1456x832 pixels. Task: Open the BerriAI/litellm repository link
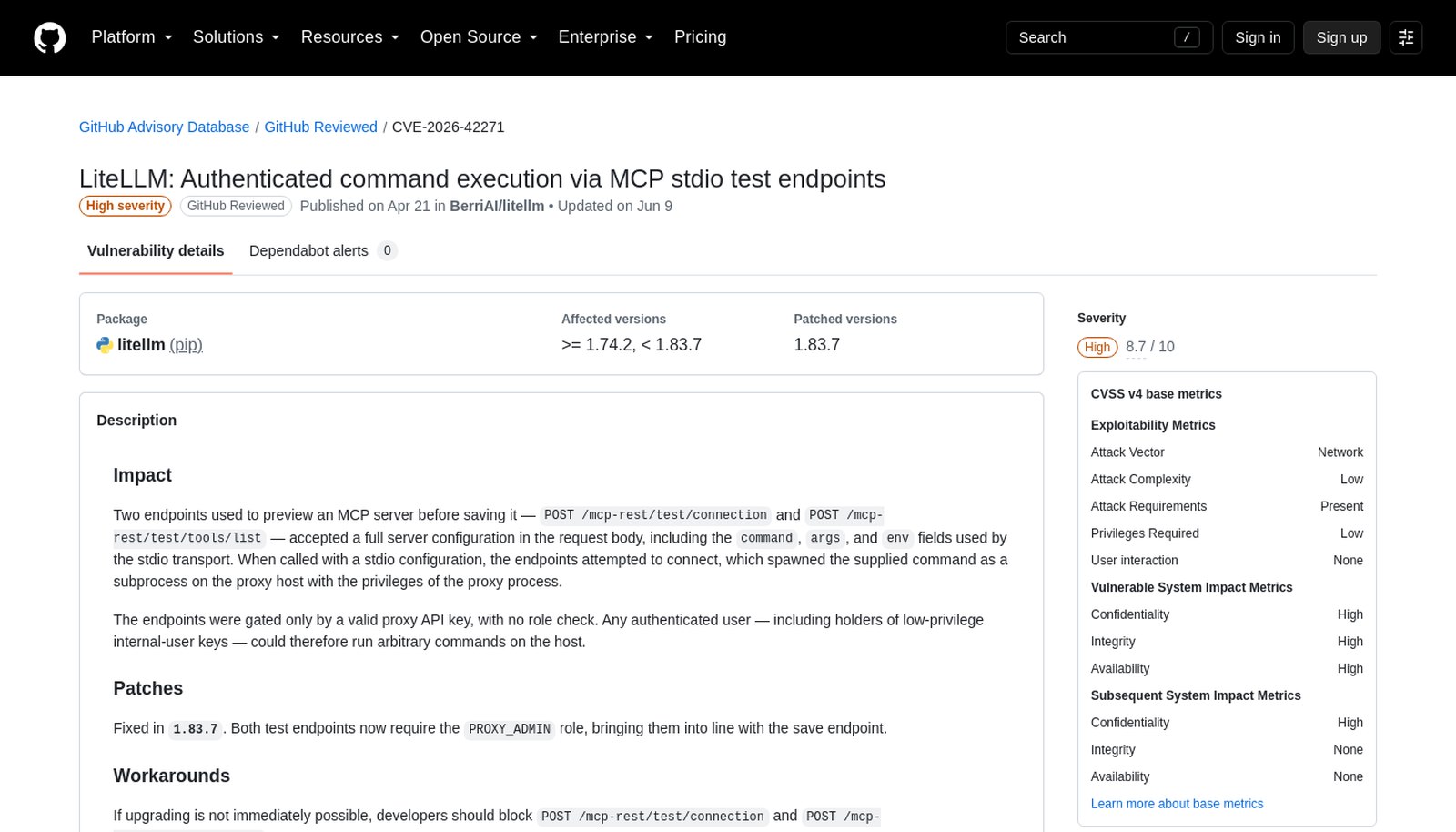[497, 206]
